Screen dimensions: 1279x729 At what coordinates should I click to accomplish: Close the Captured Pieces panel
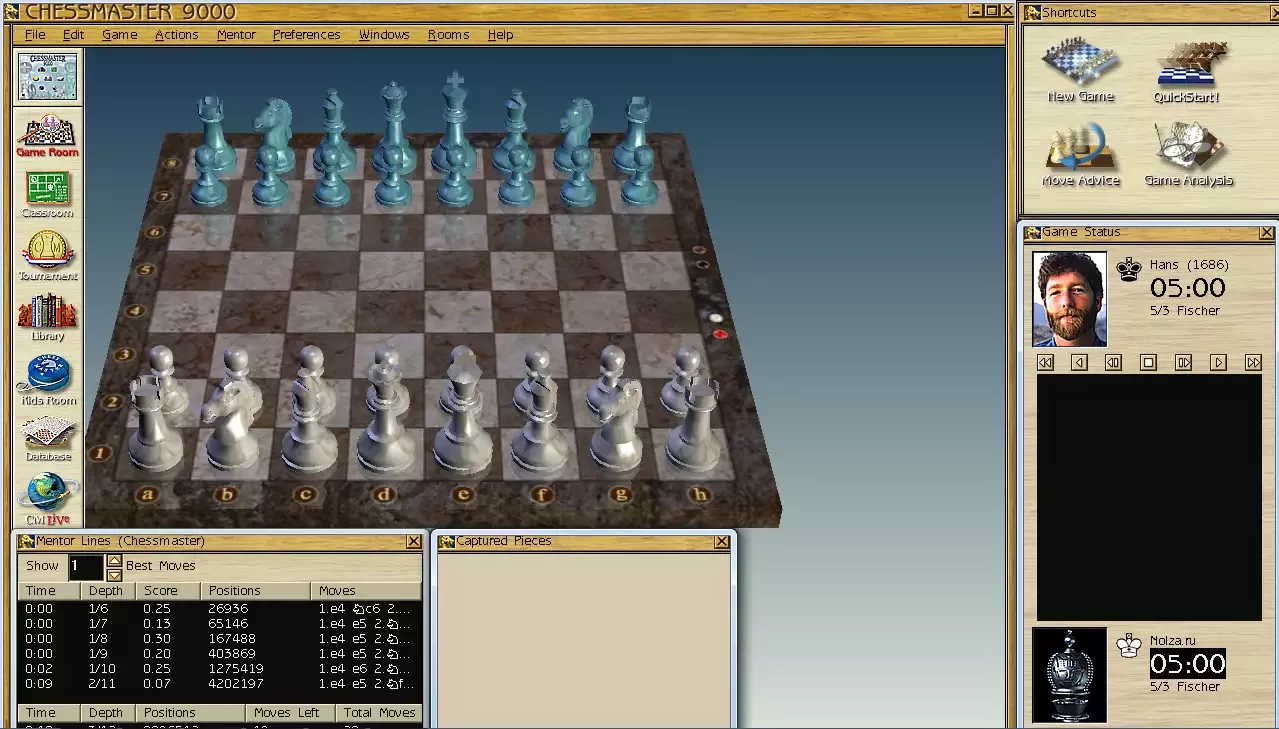pos(721,541)
